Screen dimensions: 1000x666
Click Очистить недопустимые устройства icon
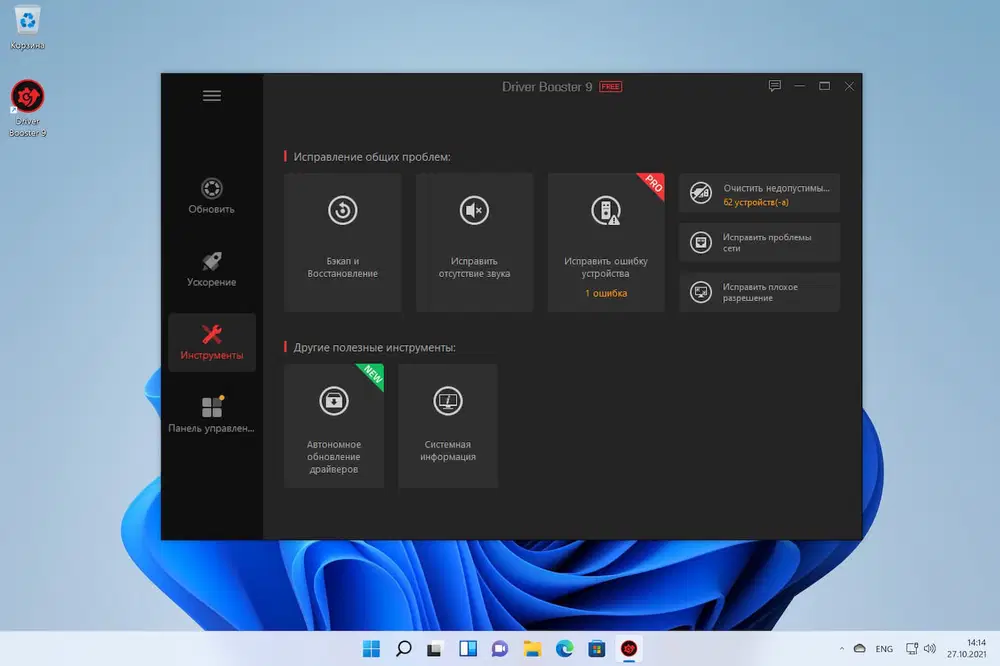(x=700, y=193)
